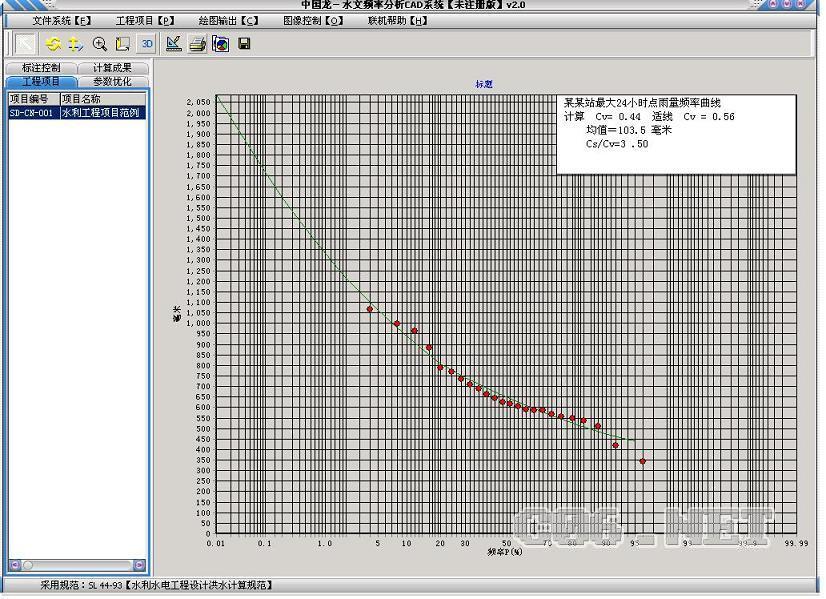Viewport: 826px width, 599px height.
Task: Click the project list horizontal scrollbar thumb
Action: (x=28, y=565)
